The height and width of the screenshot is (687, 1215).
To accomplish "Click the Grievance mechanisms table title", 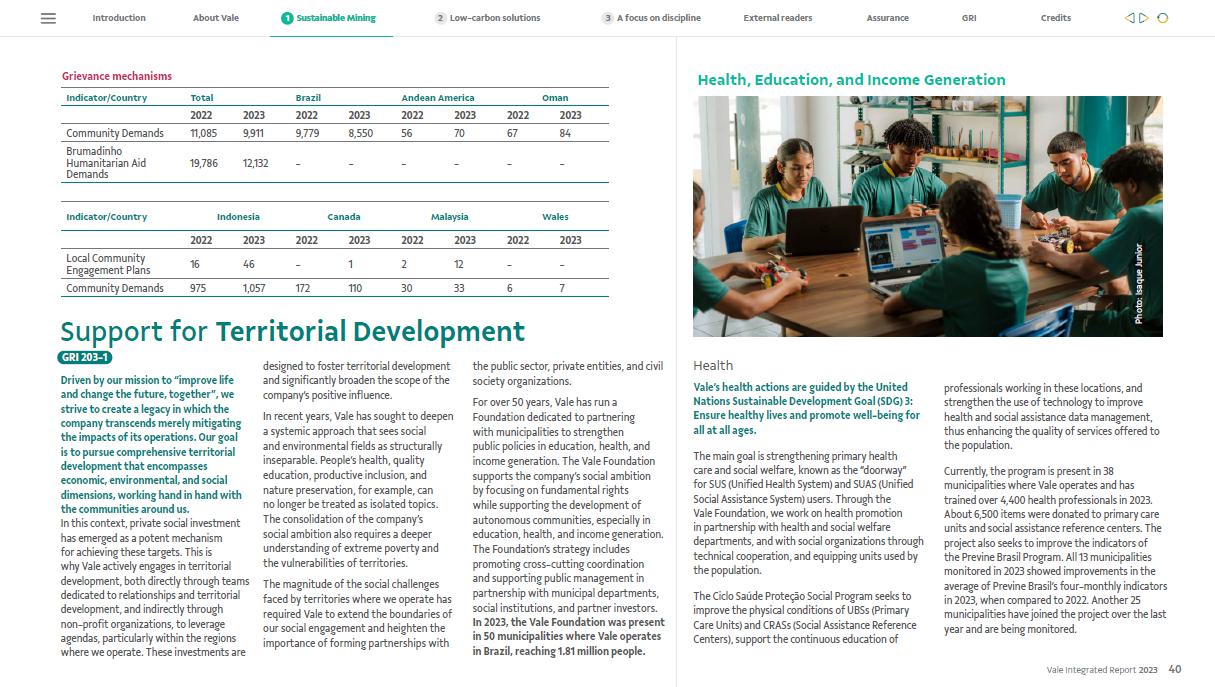I will tap(117, 76).
